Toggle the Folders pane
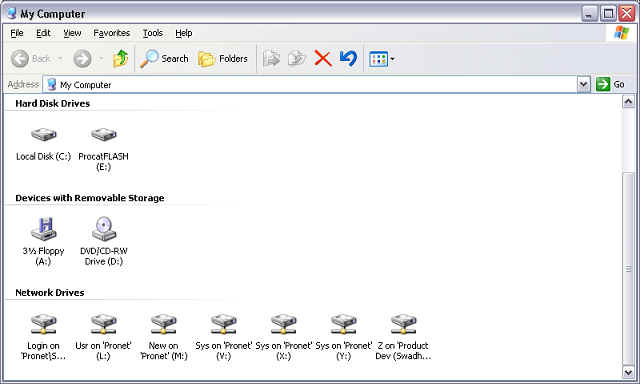Image resolution: width=640 pixels, height=384 pixels. 223,59
